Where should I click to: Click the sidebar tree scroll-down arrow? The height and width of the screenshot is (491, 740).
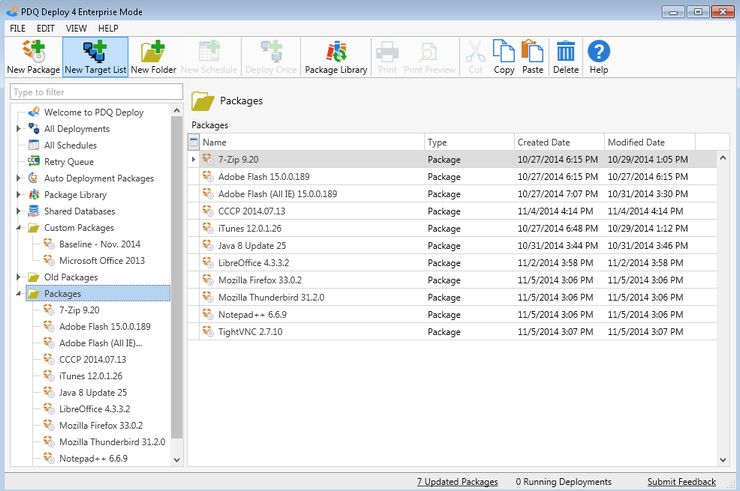[177, 459]
